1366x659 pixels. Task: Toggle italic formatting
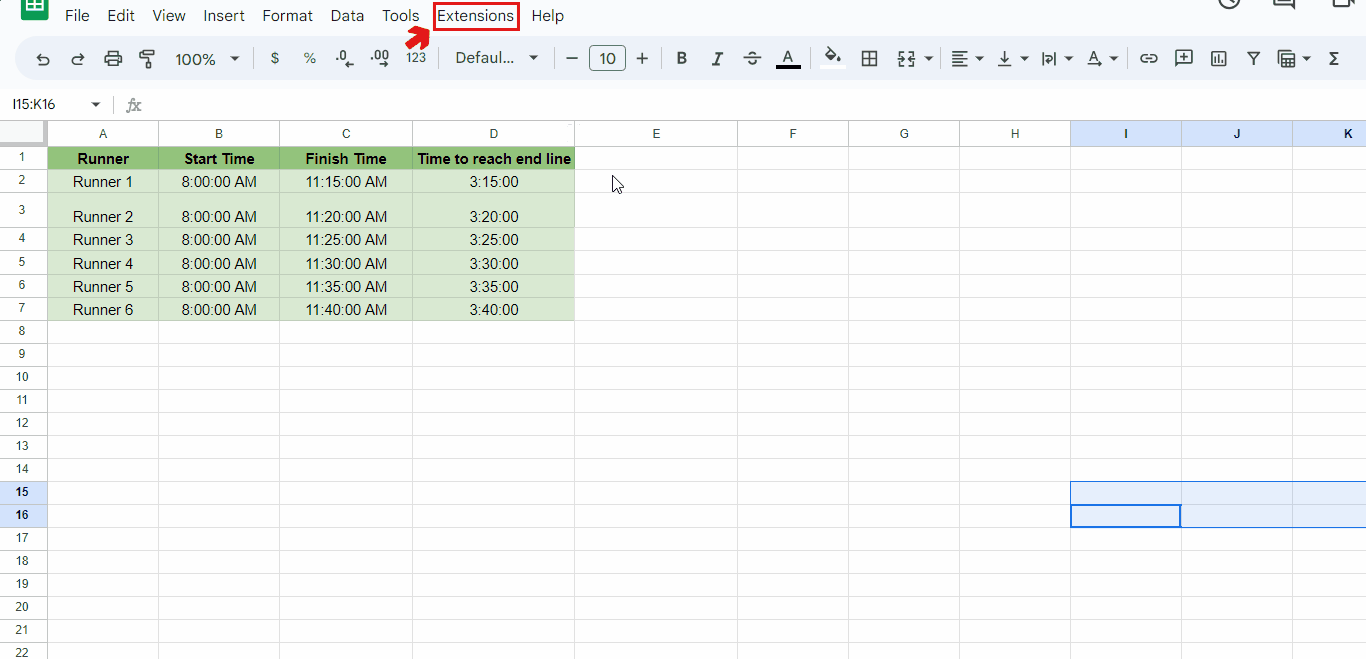(x=717, y=58)
